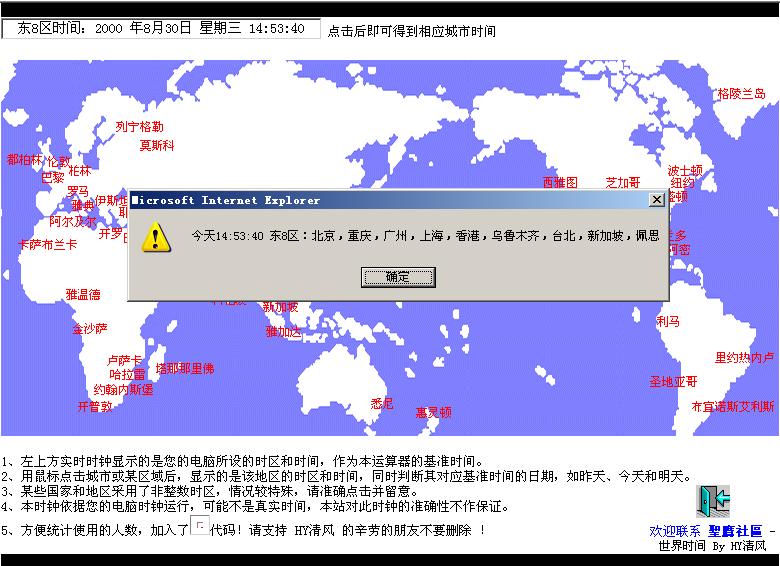Select 利马 on the map

click(668, 321)
